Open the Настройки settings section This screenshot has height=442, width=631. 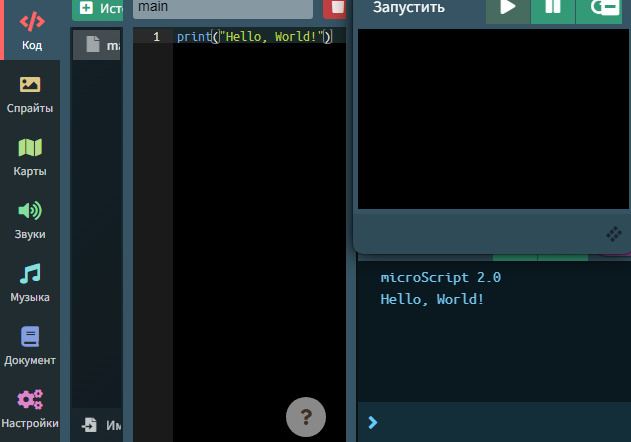pos(30,410)
